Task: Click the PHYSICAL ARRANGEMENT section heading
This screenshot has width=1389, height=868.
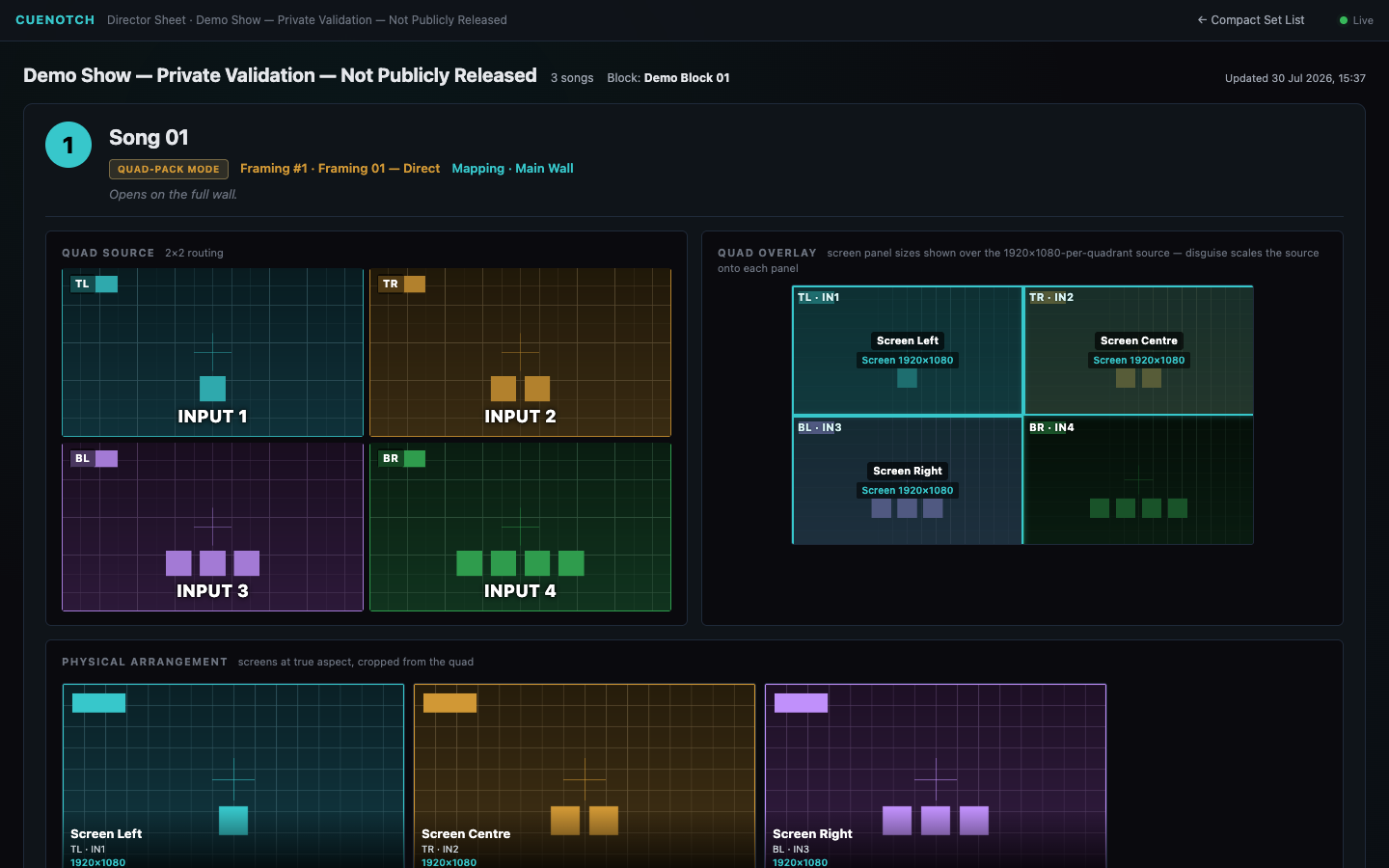Action: [x=145, y=663]
